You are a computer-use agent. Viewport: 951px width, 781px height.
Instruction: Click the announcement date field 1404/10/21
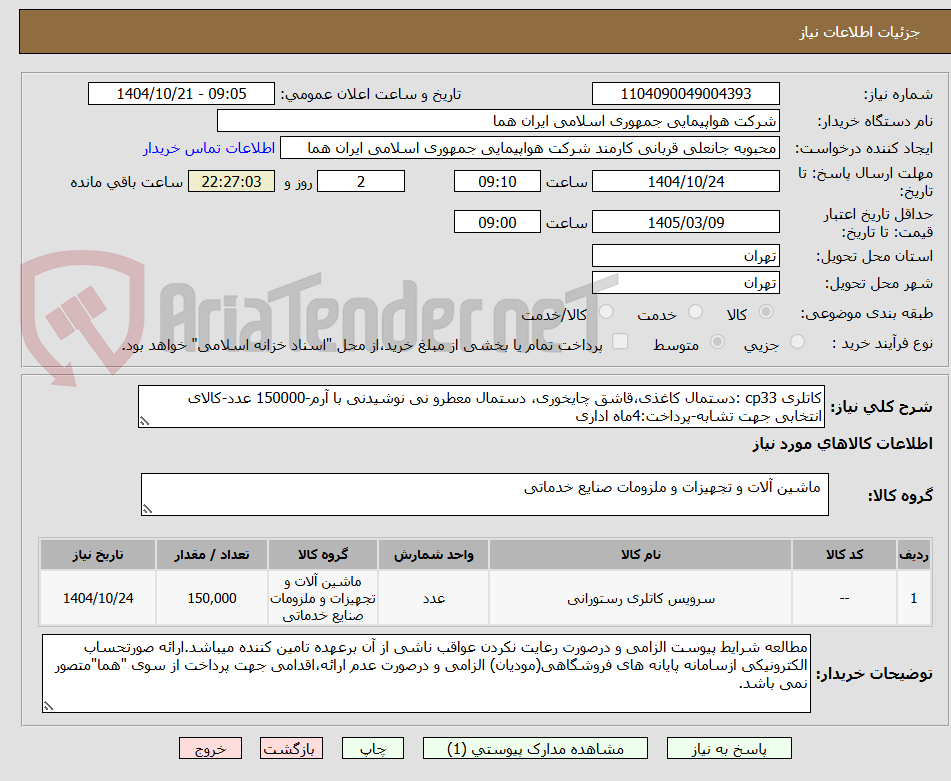180,93
